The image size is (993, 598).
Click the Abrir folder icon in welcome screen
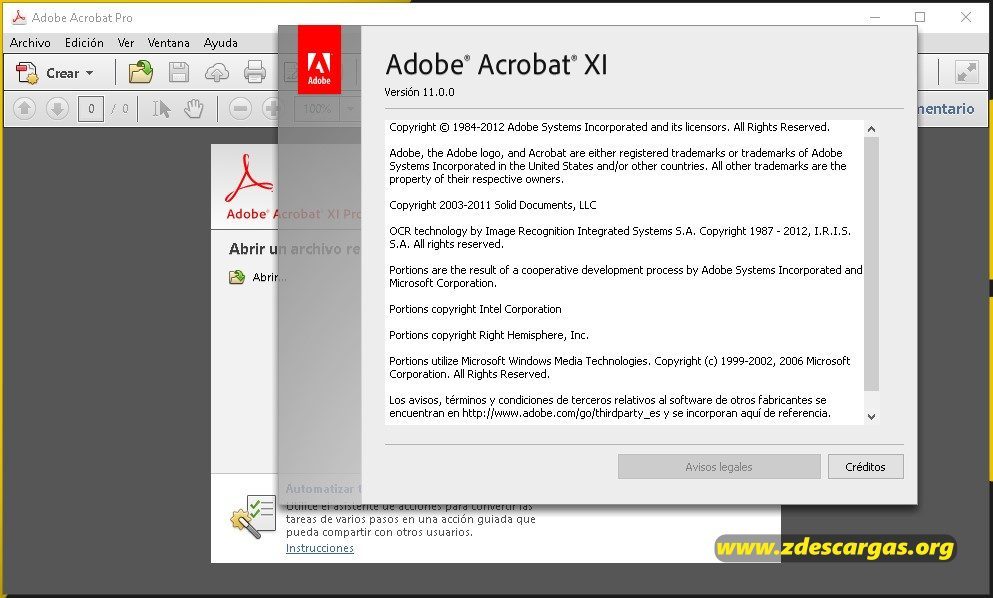point(237,277)
